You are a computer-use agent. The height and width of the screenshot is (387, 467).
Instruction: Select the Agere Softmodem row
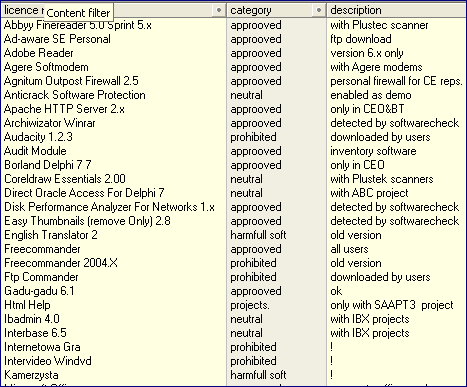[x=46, y=67]
